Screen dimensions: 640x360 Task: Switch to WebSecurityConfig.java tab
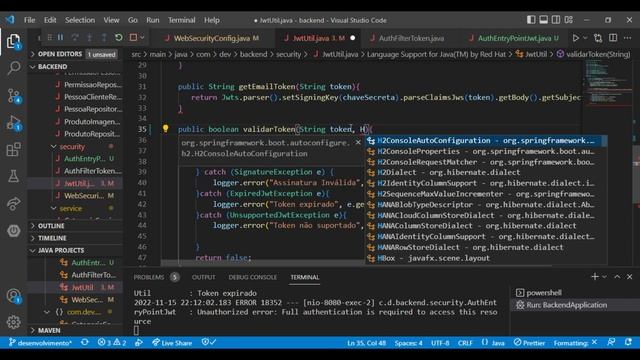pos(212,38)
